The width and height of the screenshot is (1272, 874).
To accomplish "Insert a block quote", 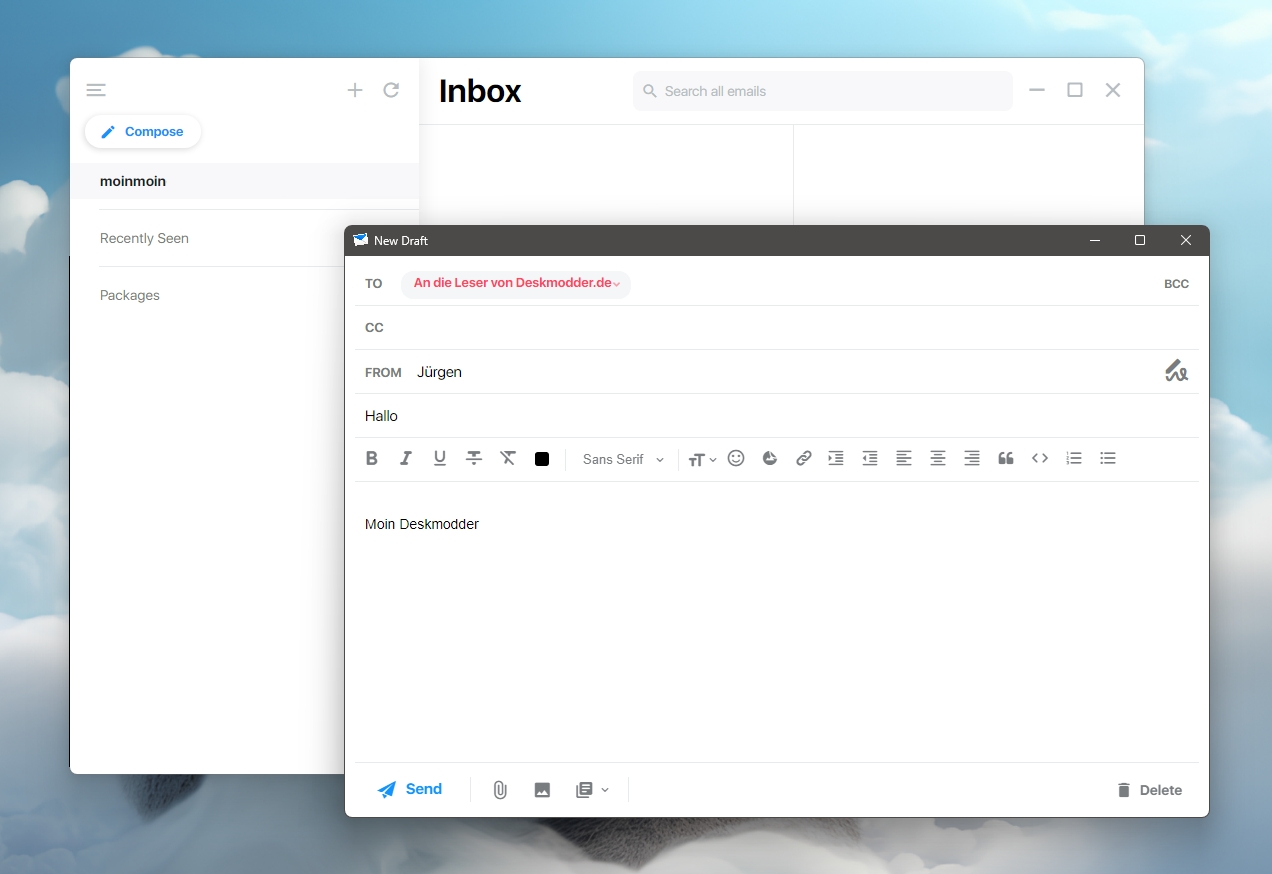I will [x=1006, y=458].
